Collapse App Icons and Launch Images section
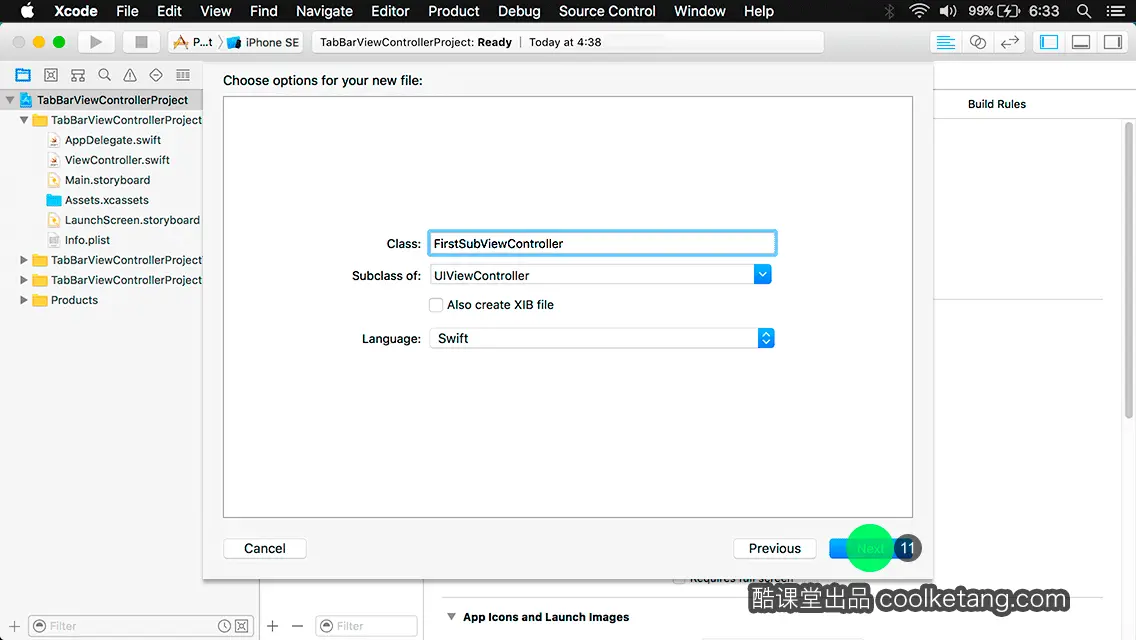Viewport: 1136px width, 640px height. 451,617
